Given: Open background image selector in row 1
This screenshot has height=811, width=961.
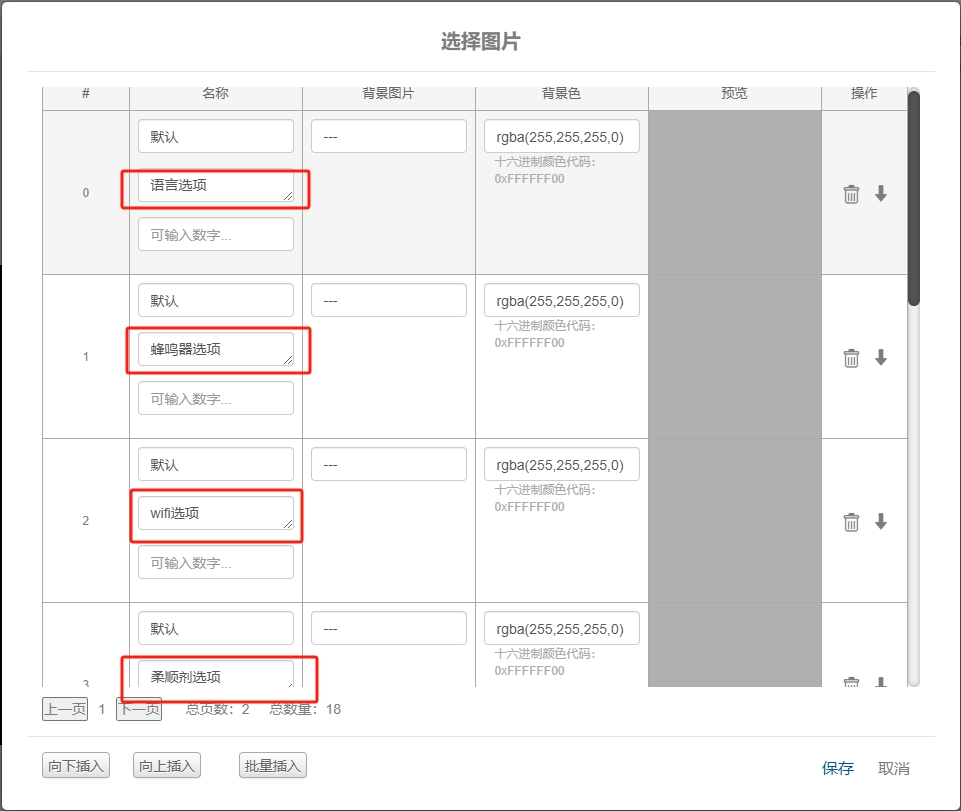Looking at the screenshot, I should pos(389,300).
